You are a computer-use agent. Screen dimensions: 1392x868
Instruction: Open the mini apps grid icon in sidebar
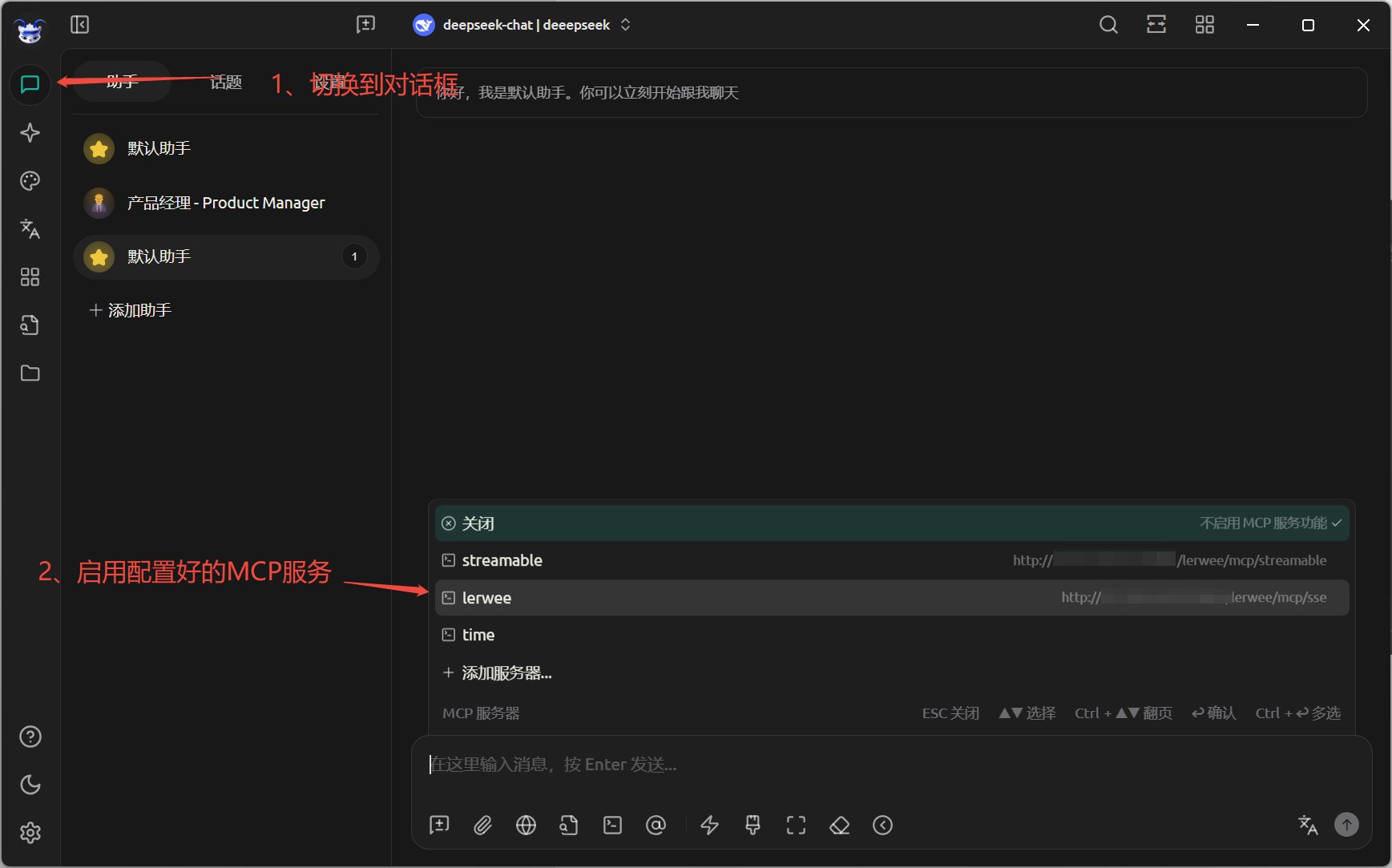[x=30, y=277]
